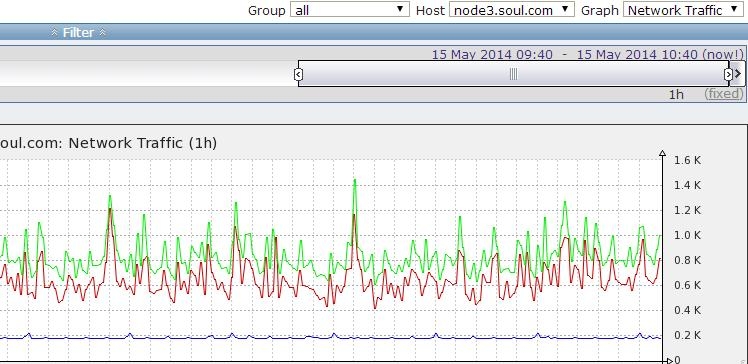Viewport: 748px width, 364px height.
Task: Open the Group dropdown set to all
Action: pos(350,10)
